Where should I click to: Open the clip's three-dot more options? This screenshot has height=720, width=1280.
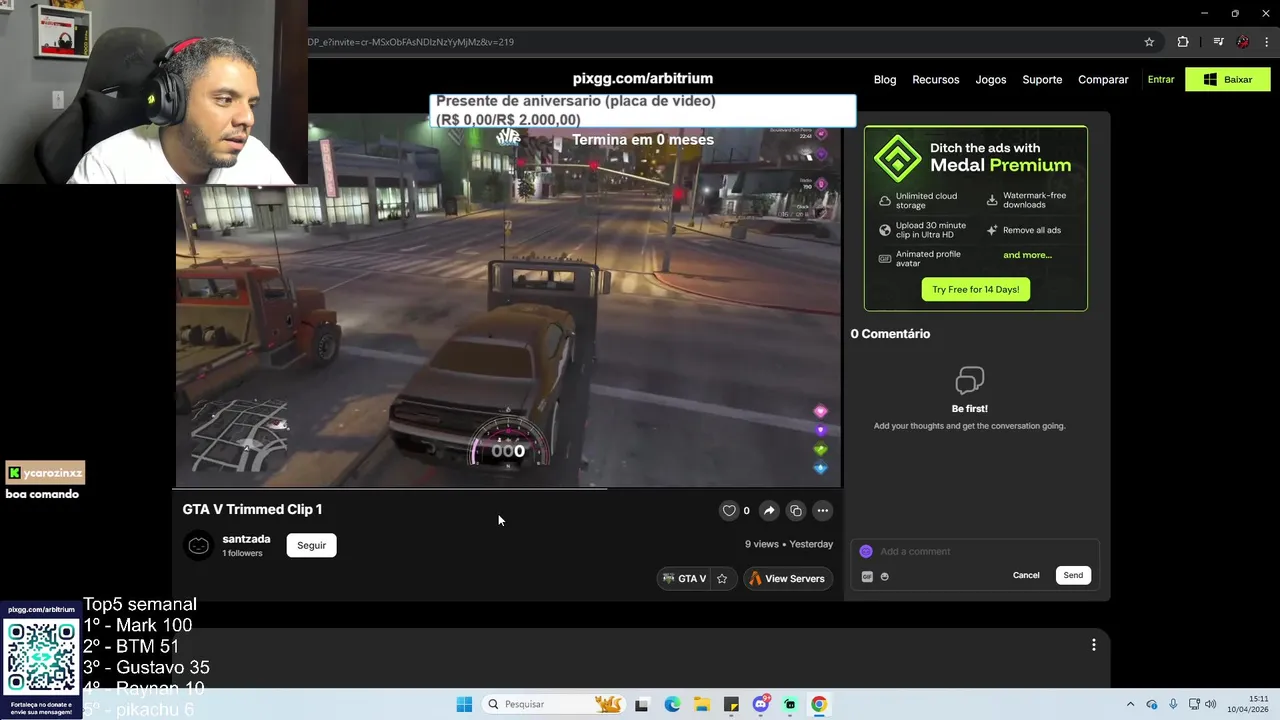coord(822,510)
